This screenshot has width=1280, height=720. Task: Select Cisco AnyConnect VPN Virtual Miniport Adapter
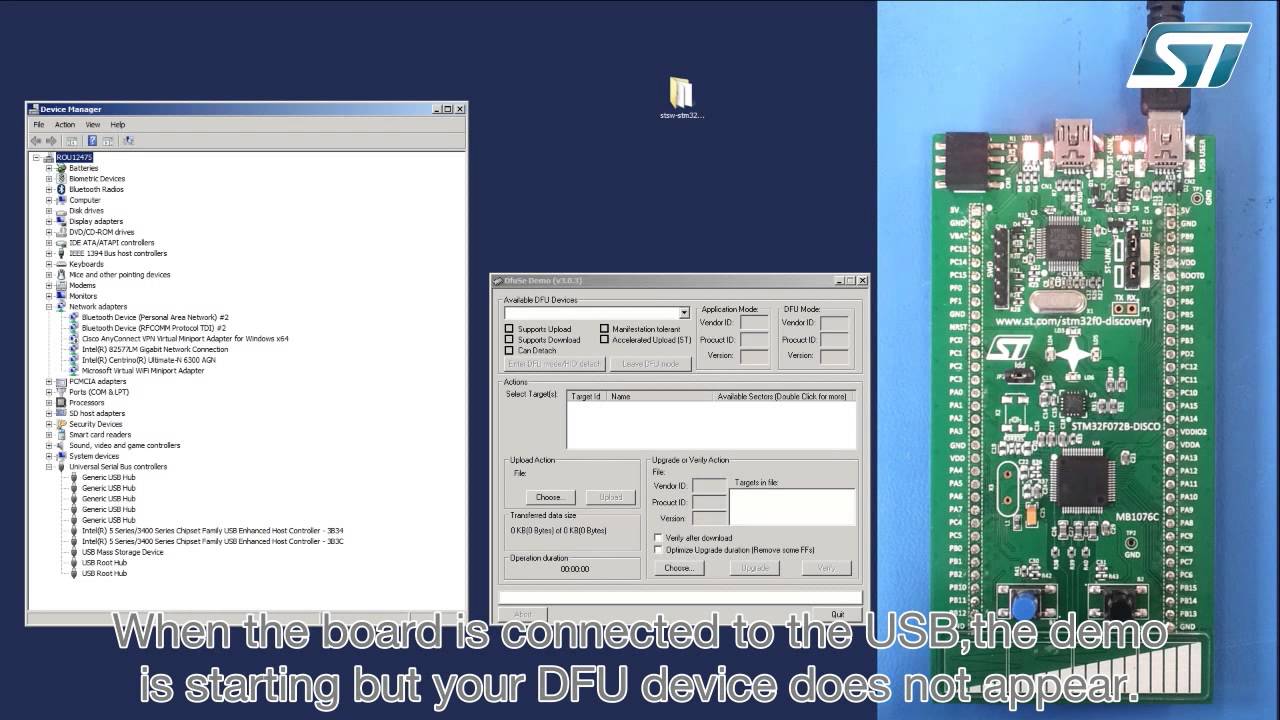[x=185, y=339]
